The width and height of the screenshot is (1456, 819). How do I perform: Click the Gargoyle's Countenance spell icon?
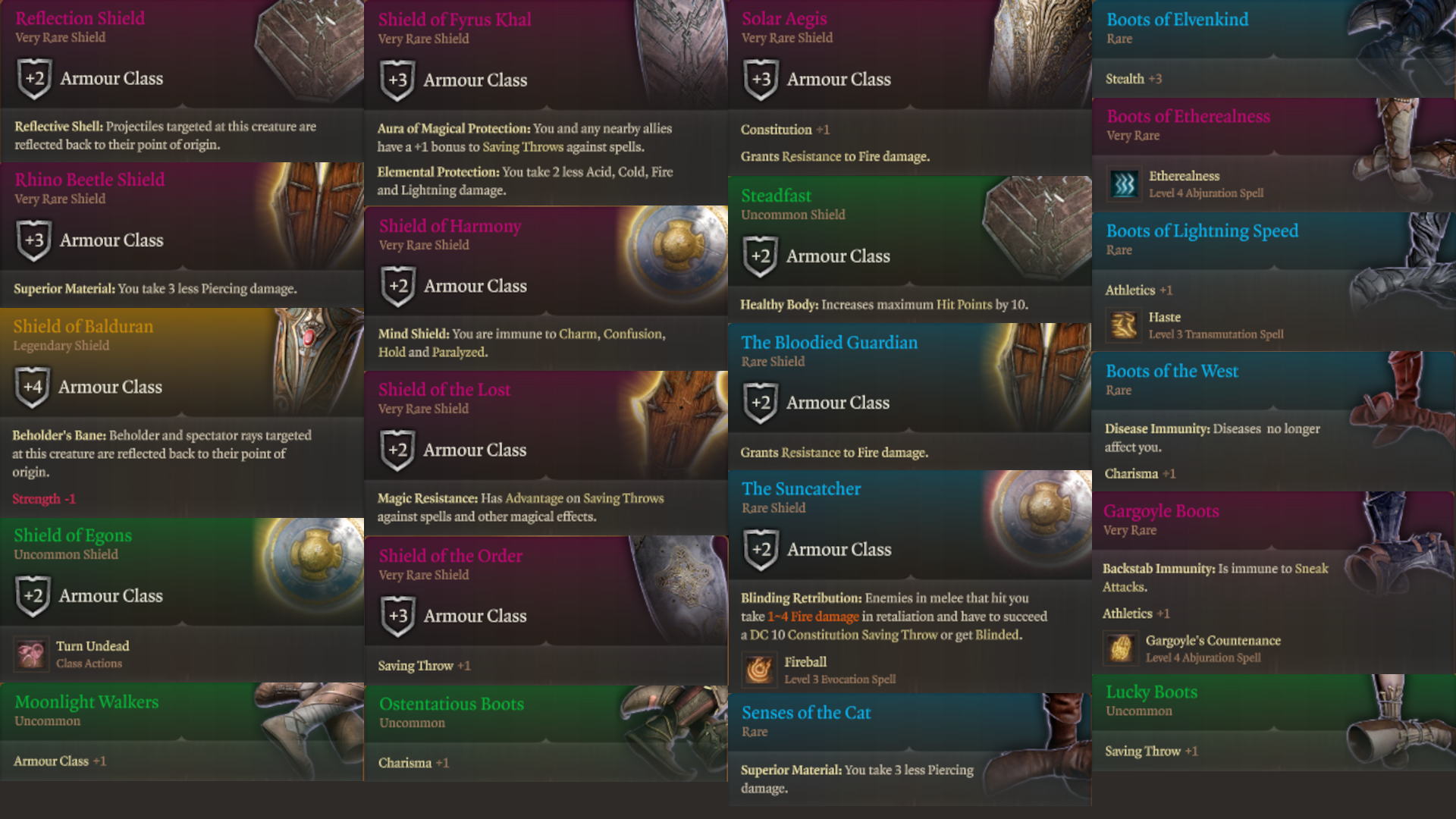point(1121,648)
